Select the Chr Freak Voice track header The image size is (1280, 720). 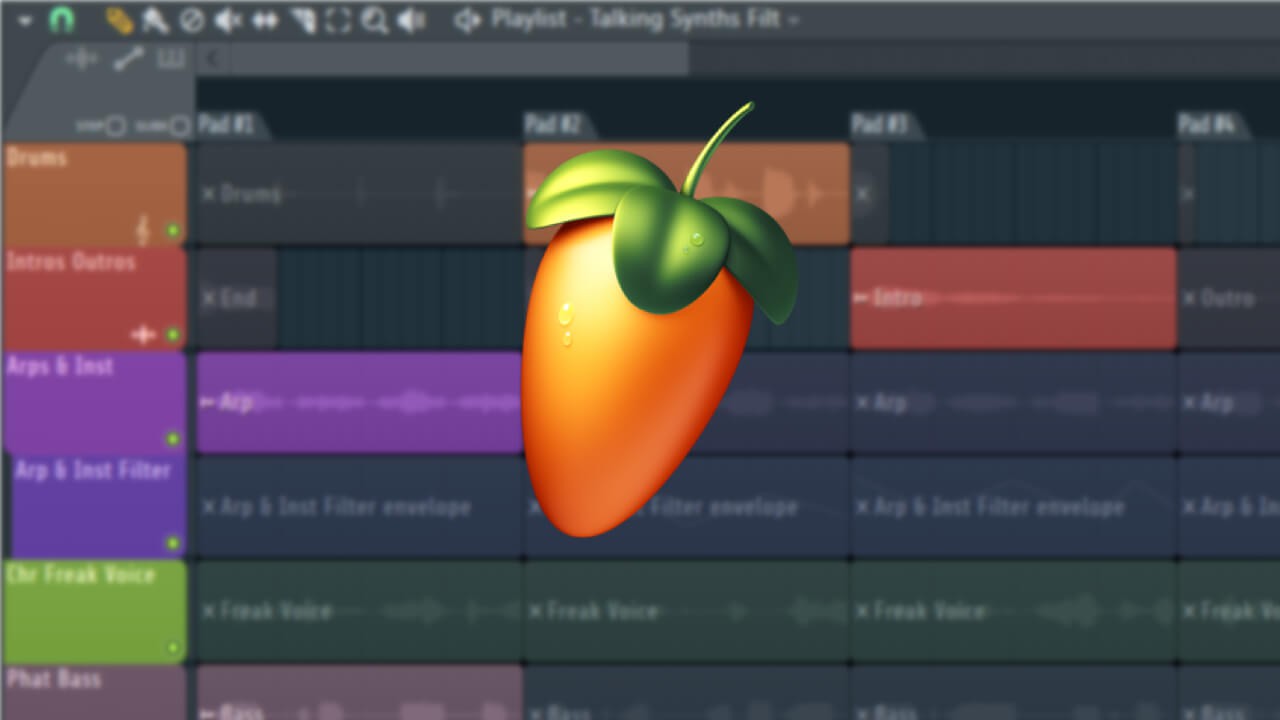95,610
